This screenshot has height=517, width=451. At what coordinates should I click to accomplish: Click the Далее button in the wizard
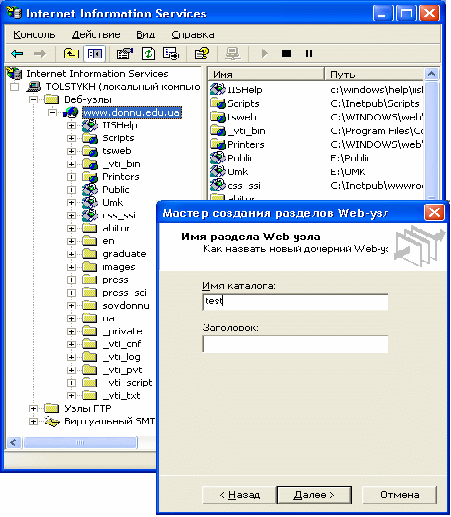coord(314,495)
